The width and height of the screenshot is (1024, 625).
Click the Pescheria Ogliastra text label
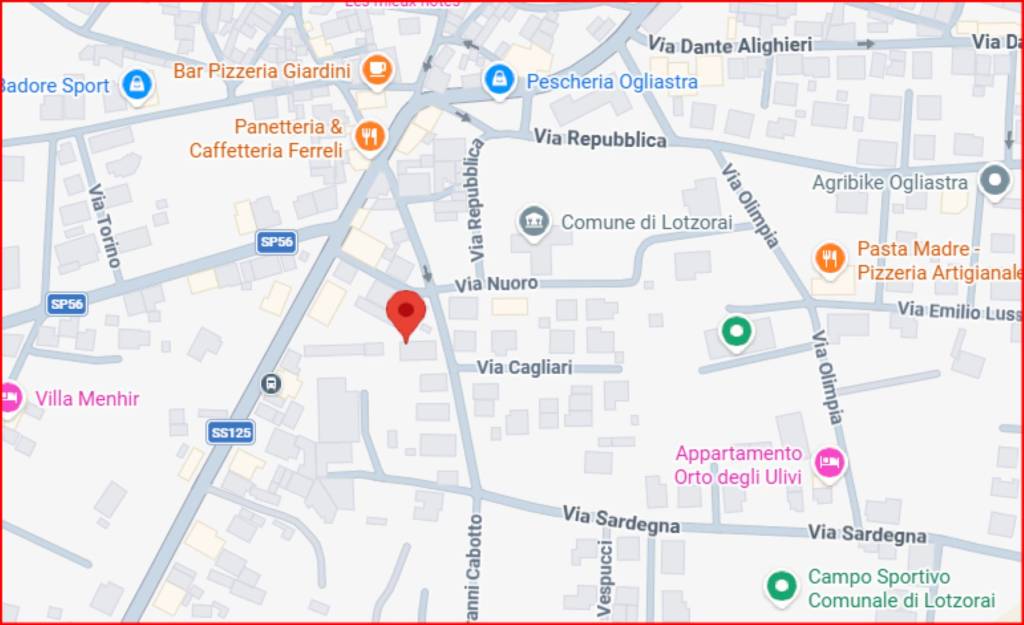click(612, 82)
